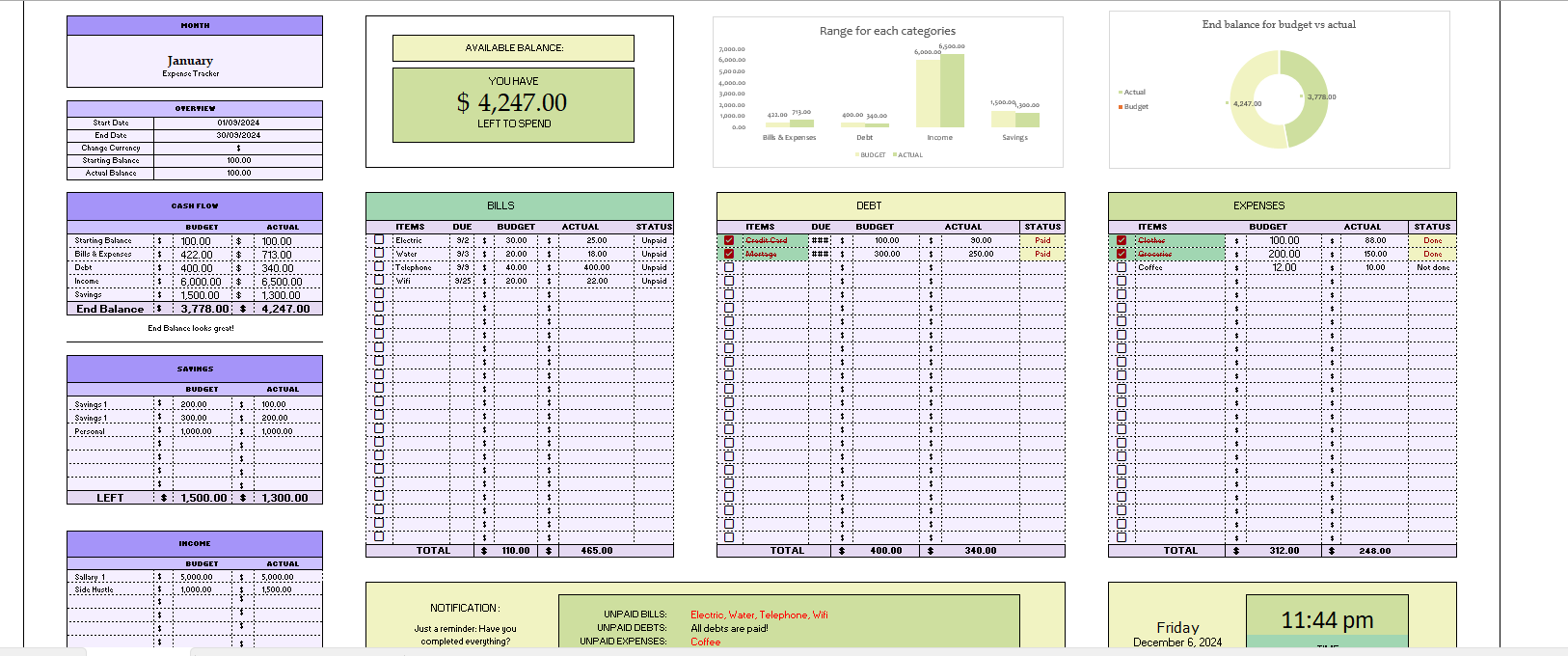Click the BILLS table header

[520, 205]
